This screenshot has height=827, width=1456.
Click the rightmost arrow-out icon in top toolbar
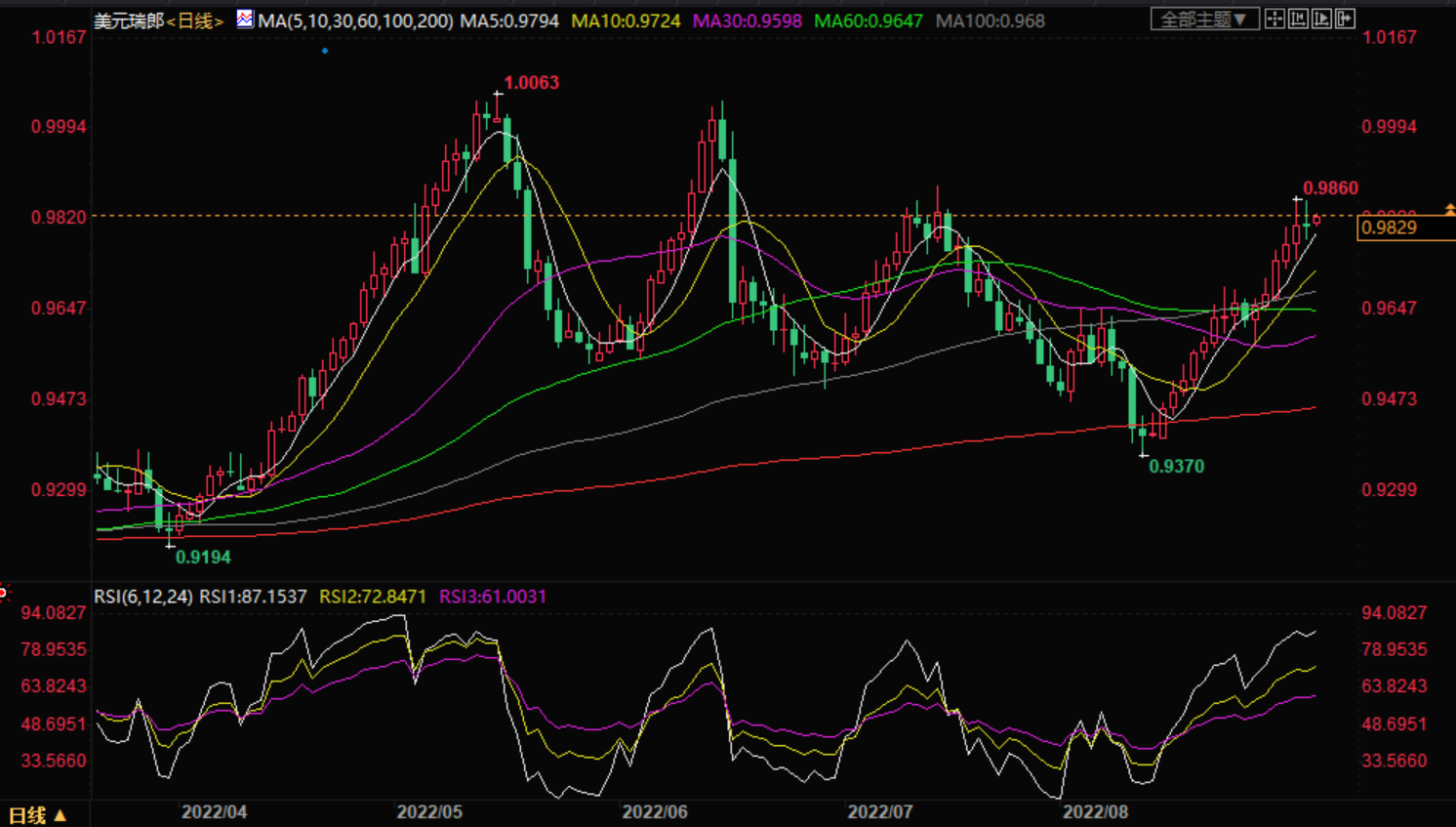(x=1345, y=19)
